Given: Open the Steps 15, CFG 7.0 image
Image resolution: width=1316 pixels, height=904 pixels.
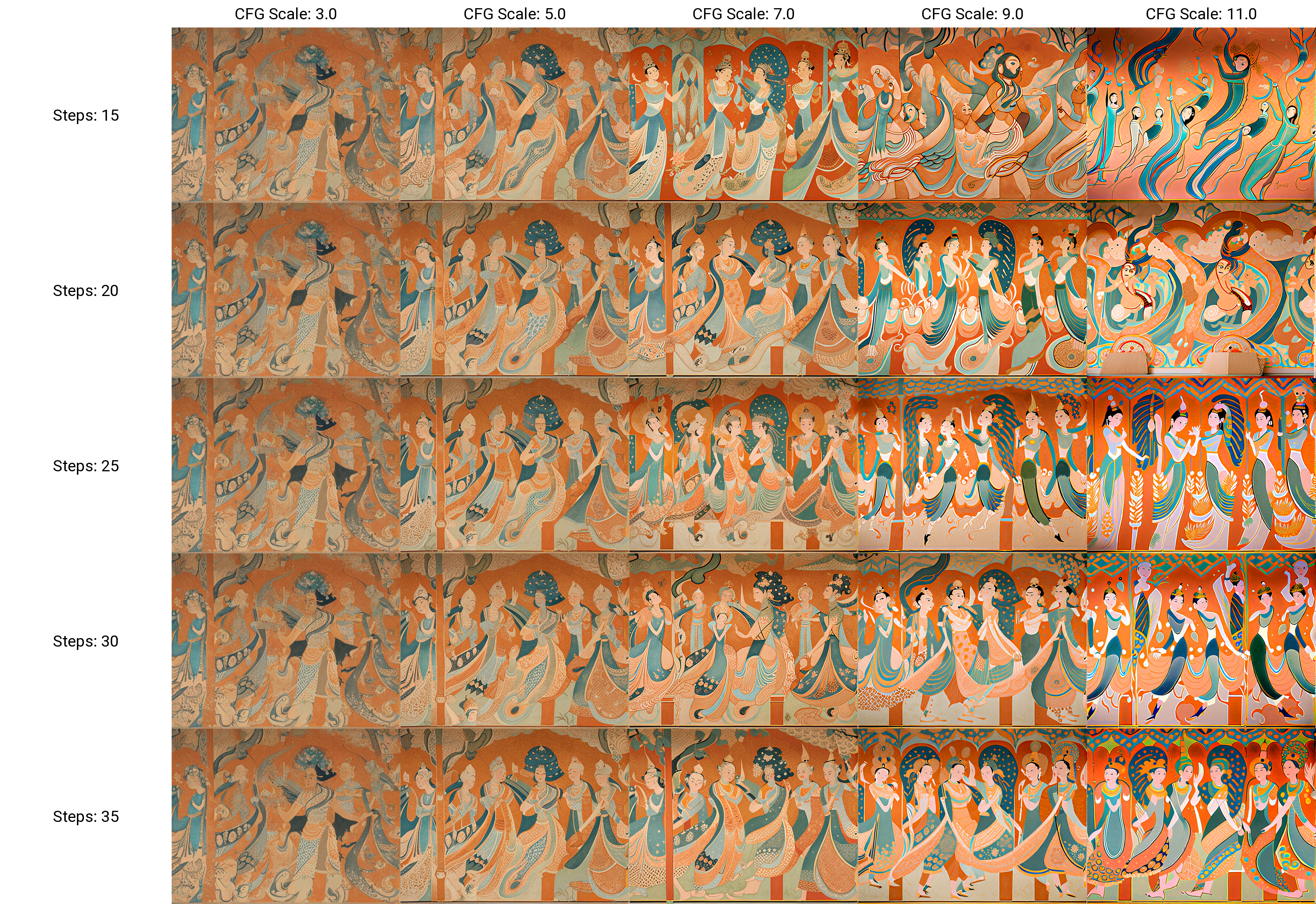Looking at the screenshot, I should coord(743,115).
